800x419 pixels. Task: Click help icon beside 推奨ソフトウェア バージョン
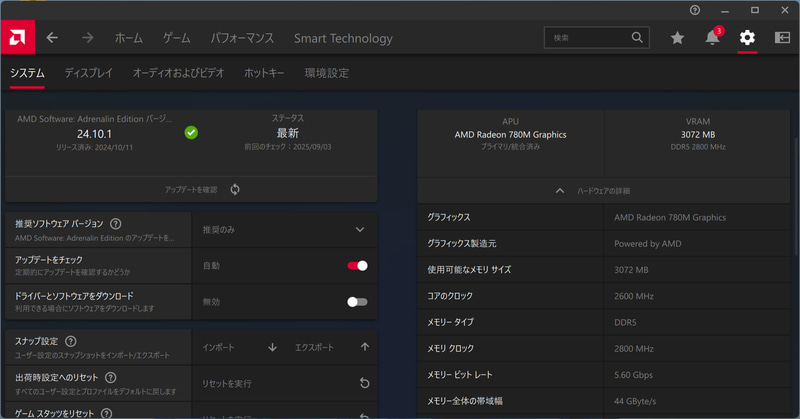click(x=116, y=224)
